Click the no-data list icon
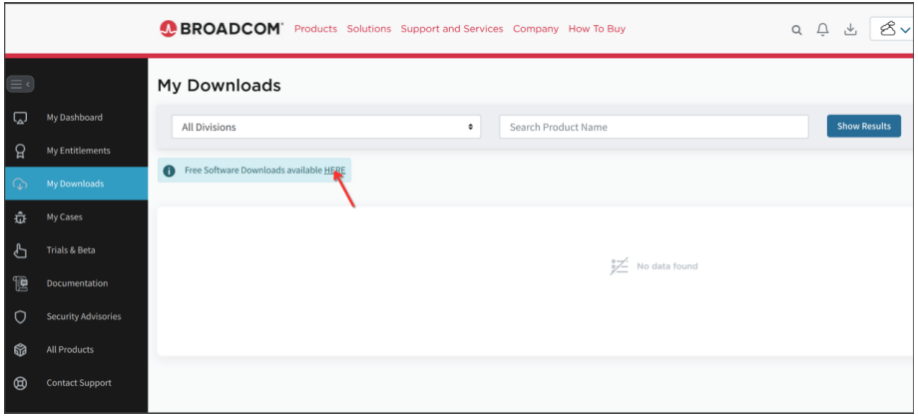Image resolution: width=918 pixels, height=418 pixels. coord(619,266)
